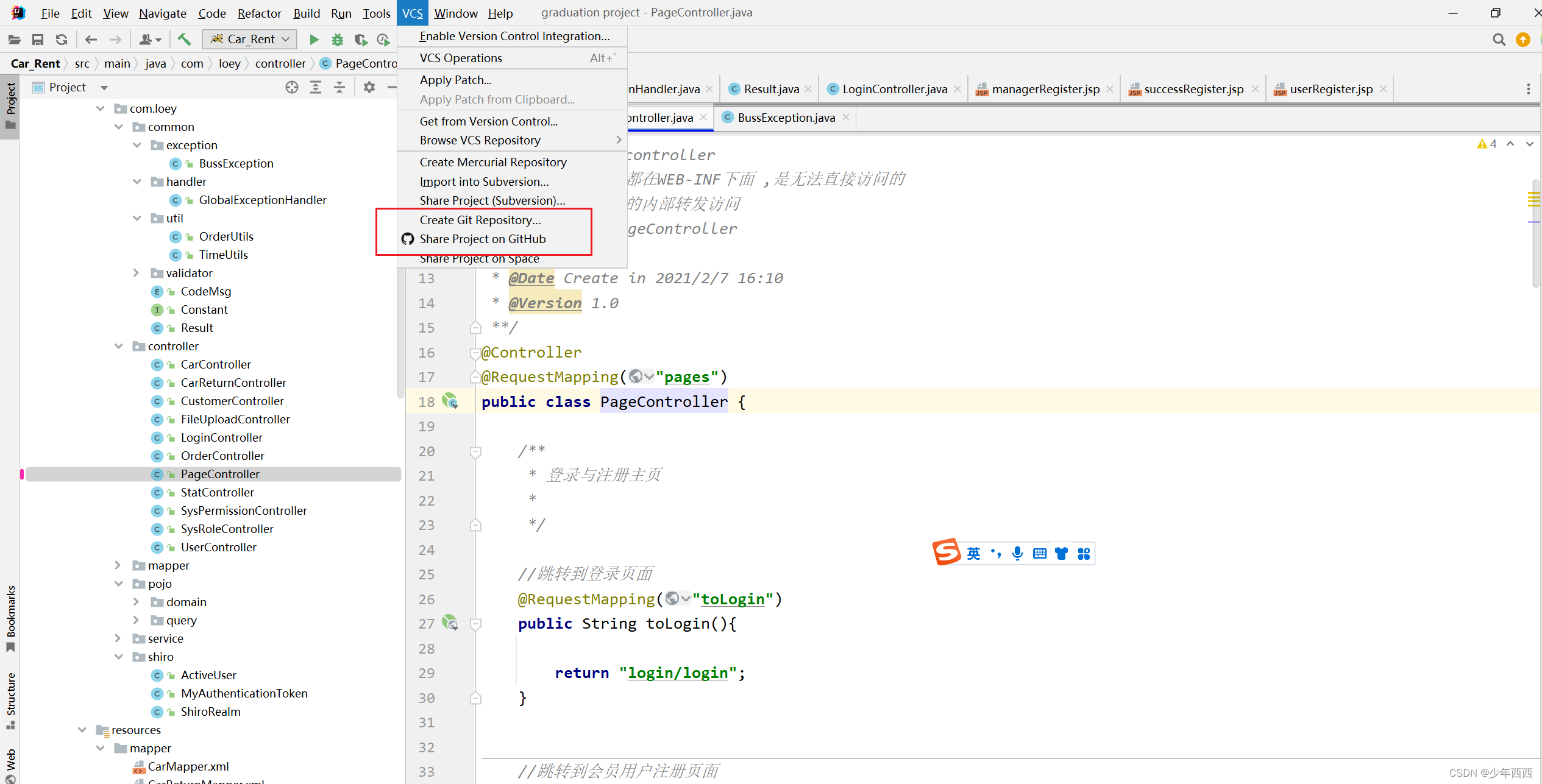Click the Search Everywhere magnifier icon

tap(1499, 40)
